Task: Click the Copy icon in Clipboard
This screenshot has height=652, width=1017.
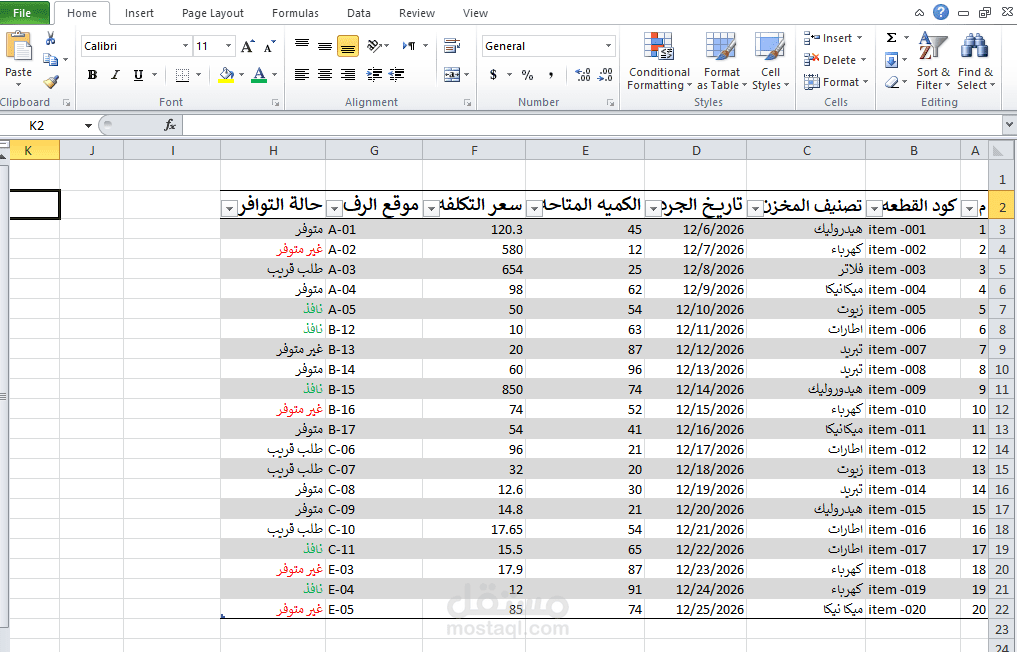Action: pyautogui.click(x=51, y=60)
